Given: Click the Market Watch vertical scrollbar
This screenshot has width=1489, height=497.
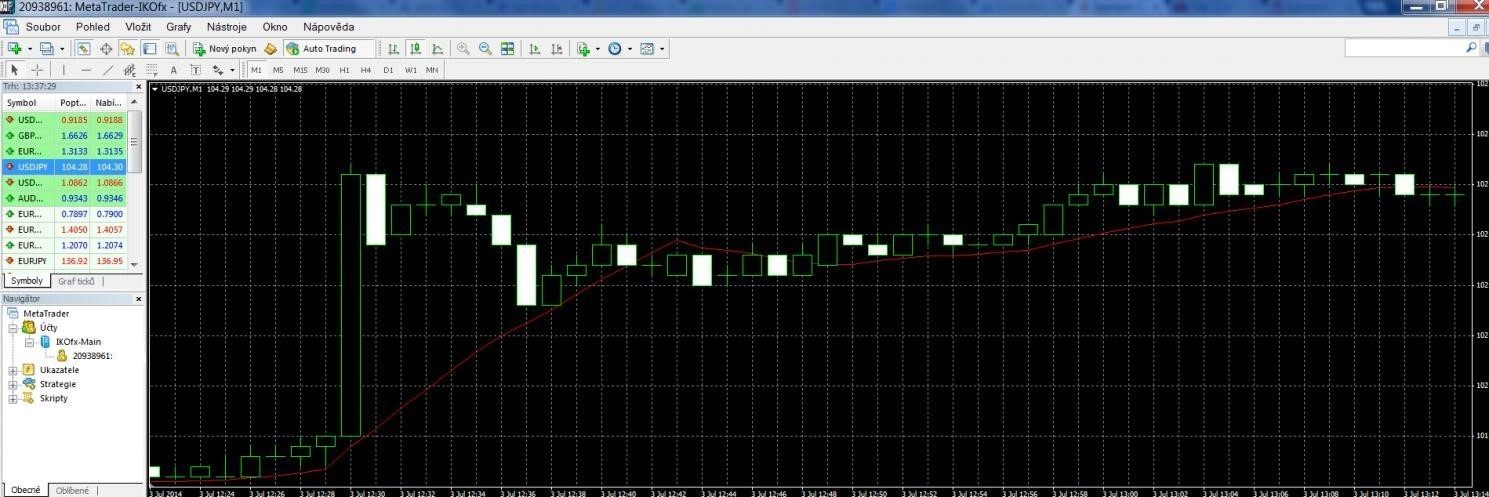Looking at the screenshot, I should click(x=135, y=187).
